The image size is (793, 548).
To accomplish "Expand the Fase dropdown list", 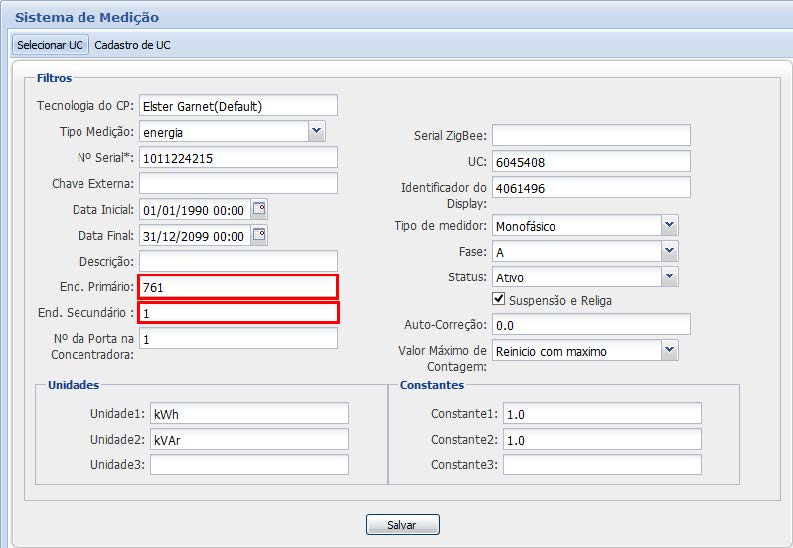I will (x=669, y=251).
